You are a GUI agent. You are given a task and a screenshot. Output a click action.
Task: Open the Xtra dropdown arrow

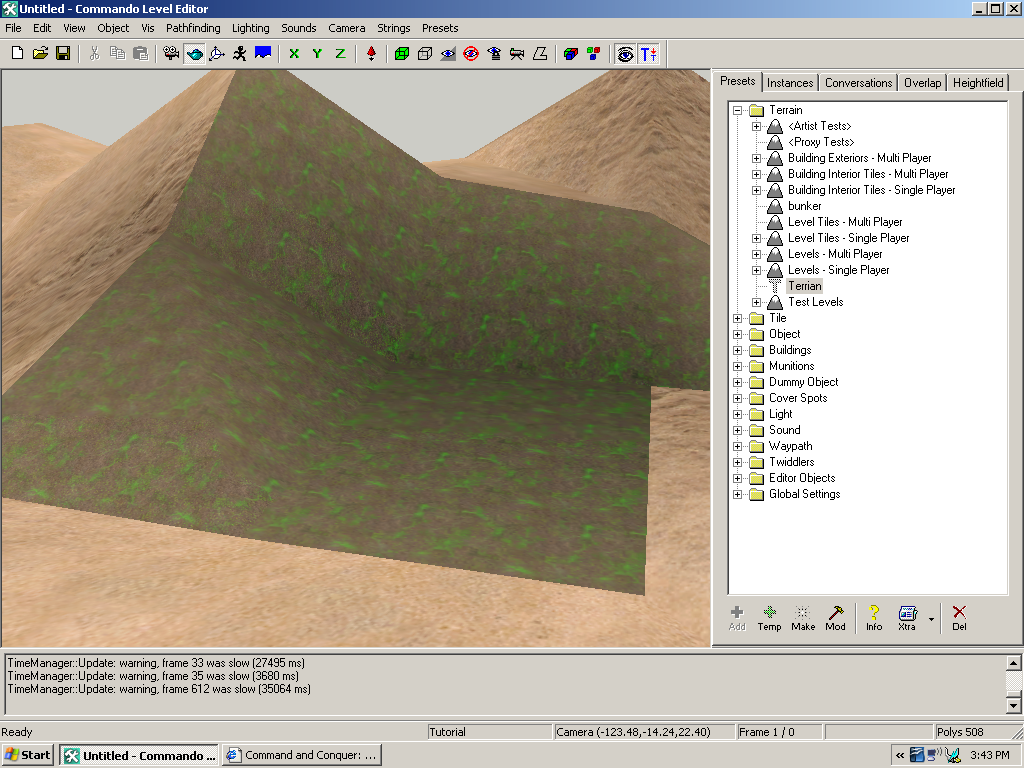pos(931,618)
